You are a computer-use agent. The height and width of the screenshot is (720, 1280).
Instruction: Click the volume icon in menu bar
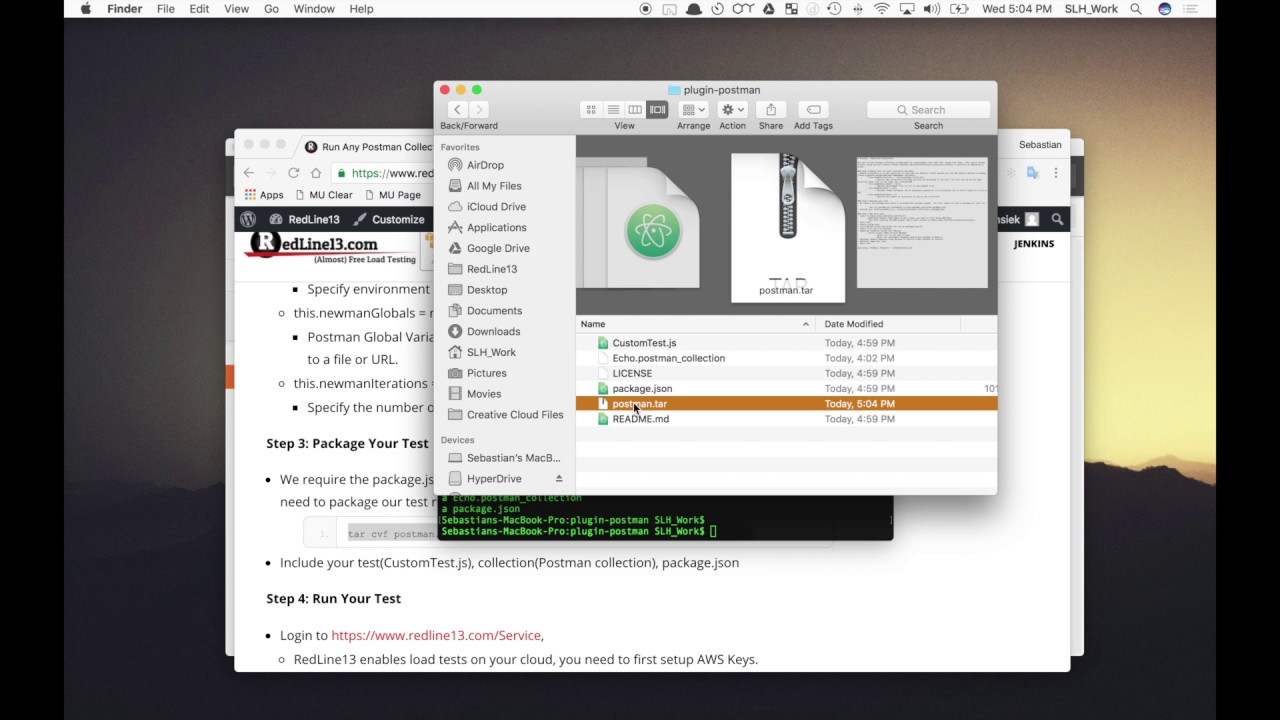coord(932,9)
